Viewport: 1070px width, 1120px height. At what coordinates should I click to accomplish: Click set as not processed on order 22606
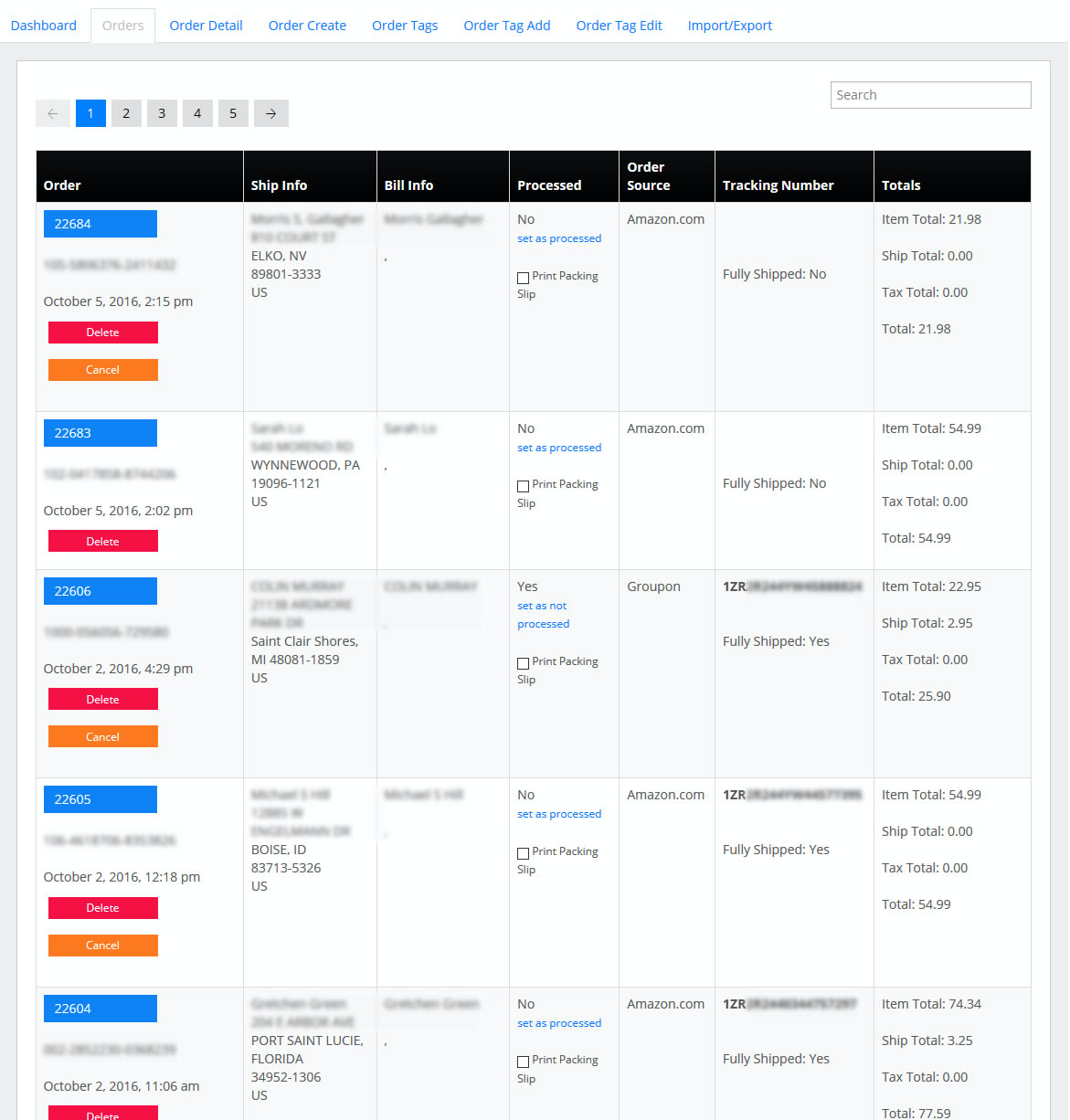(543, 614)
